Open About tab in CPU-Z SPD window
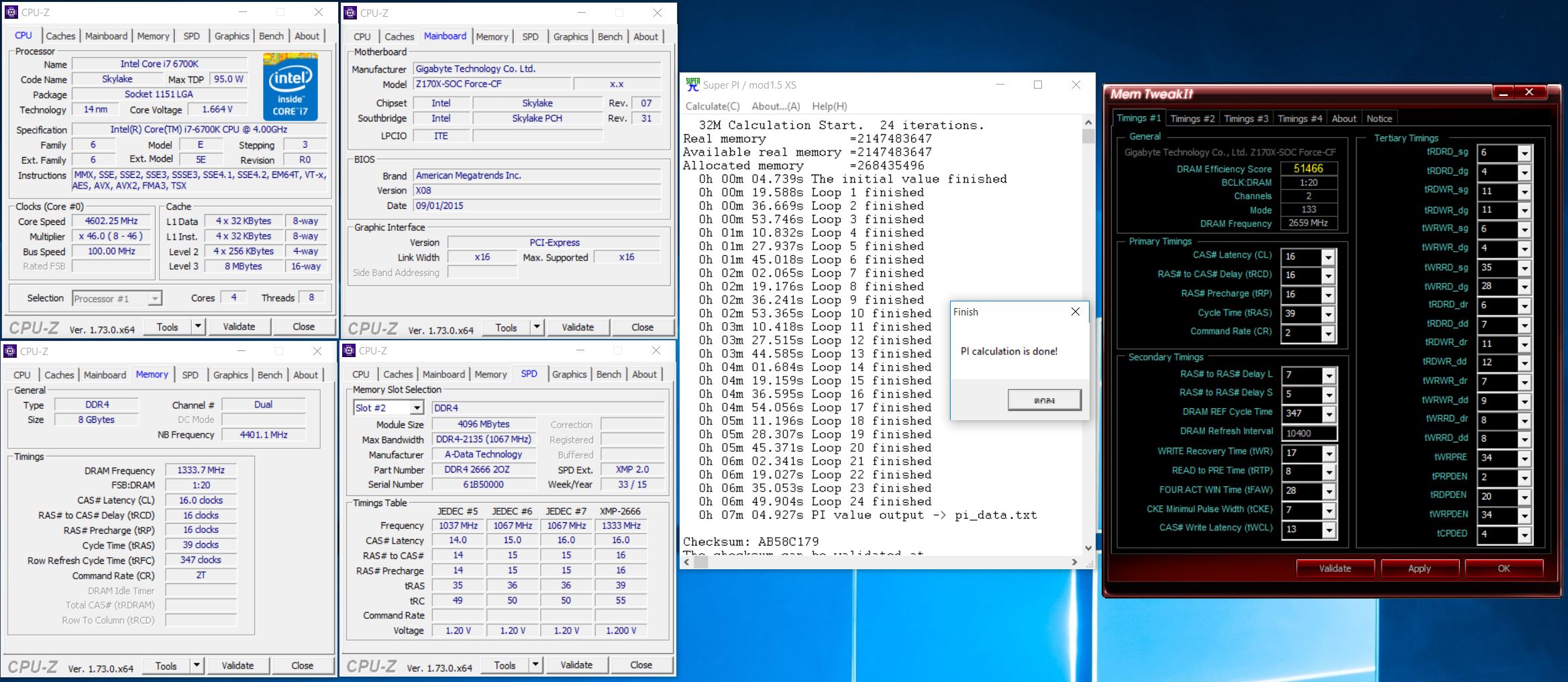Viewport: 1568px width, 682px height. (x=644, y=374)
